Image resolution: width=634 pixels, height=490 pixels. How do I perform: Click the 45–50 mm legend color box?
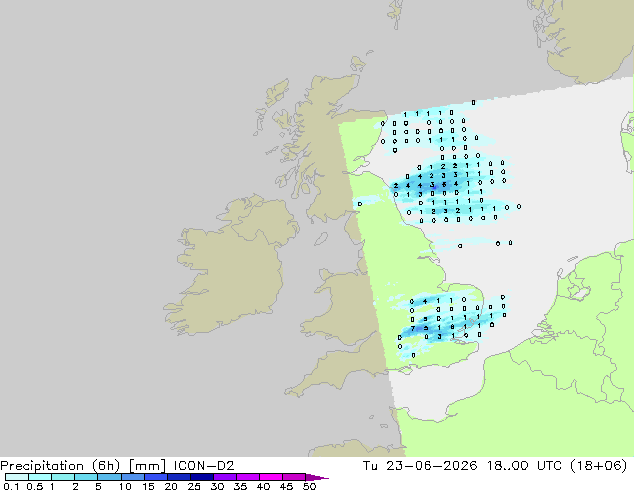294,477
